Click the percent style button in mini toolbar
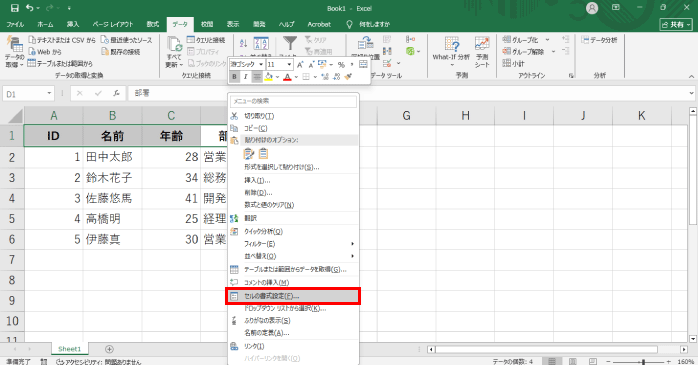The image size is (698, 365). [x=341, y=65]
